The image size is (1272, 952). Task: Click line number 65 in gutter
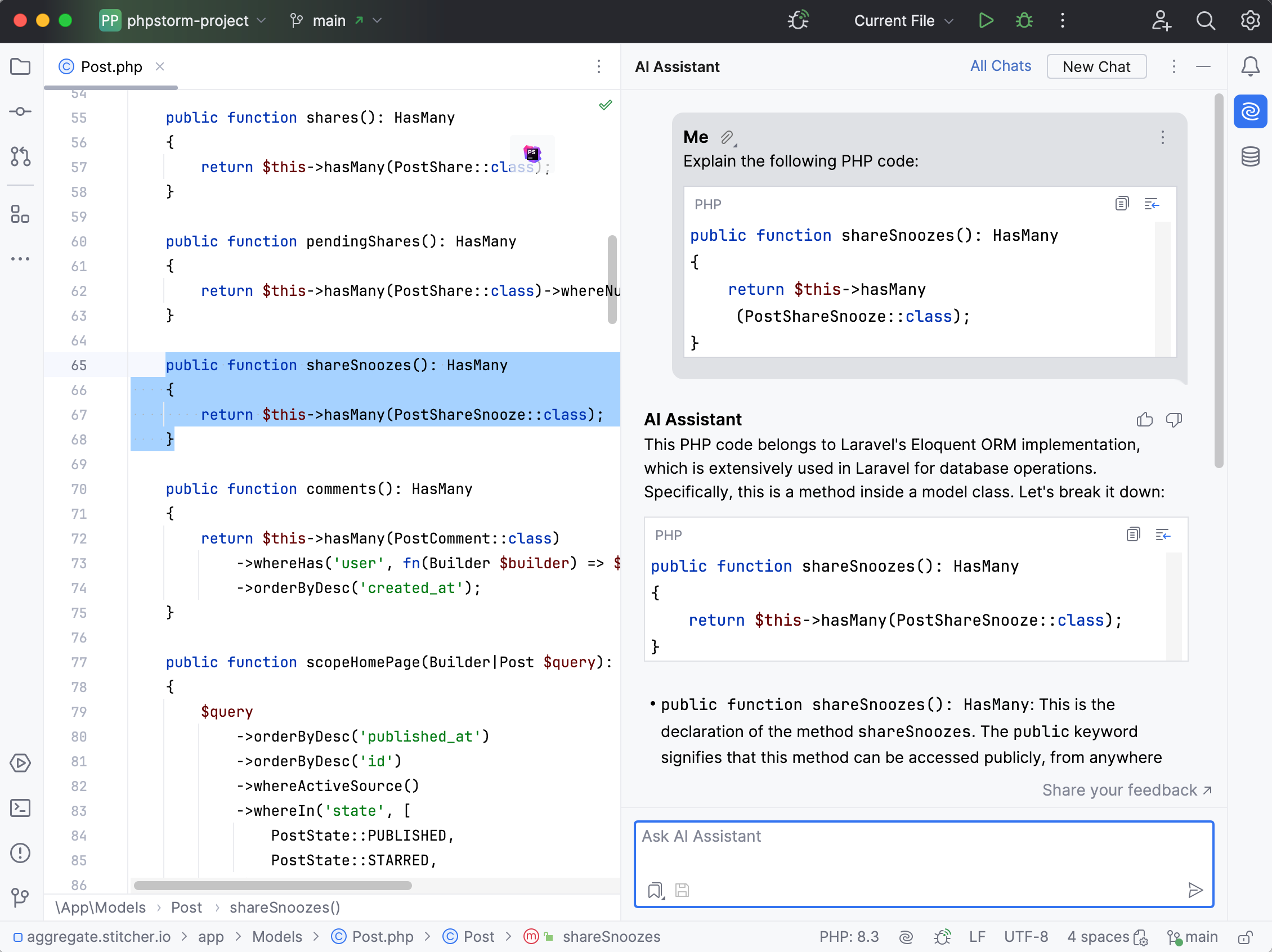[79, 366]
